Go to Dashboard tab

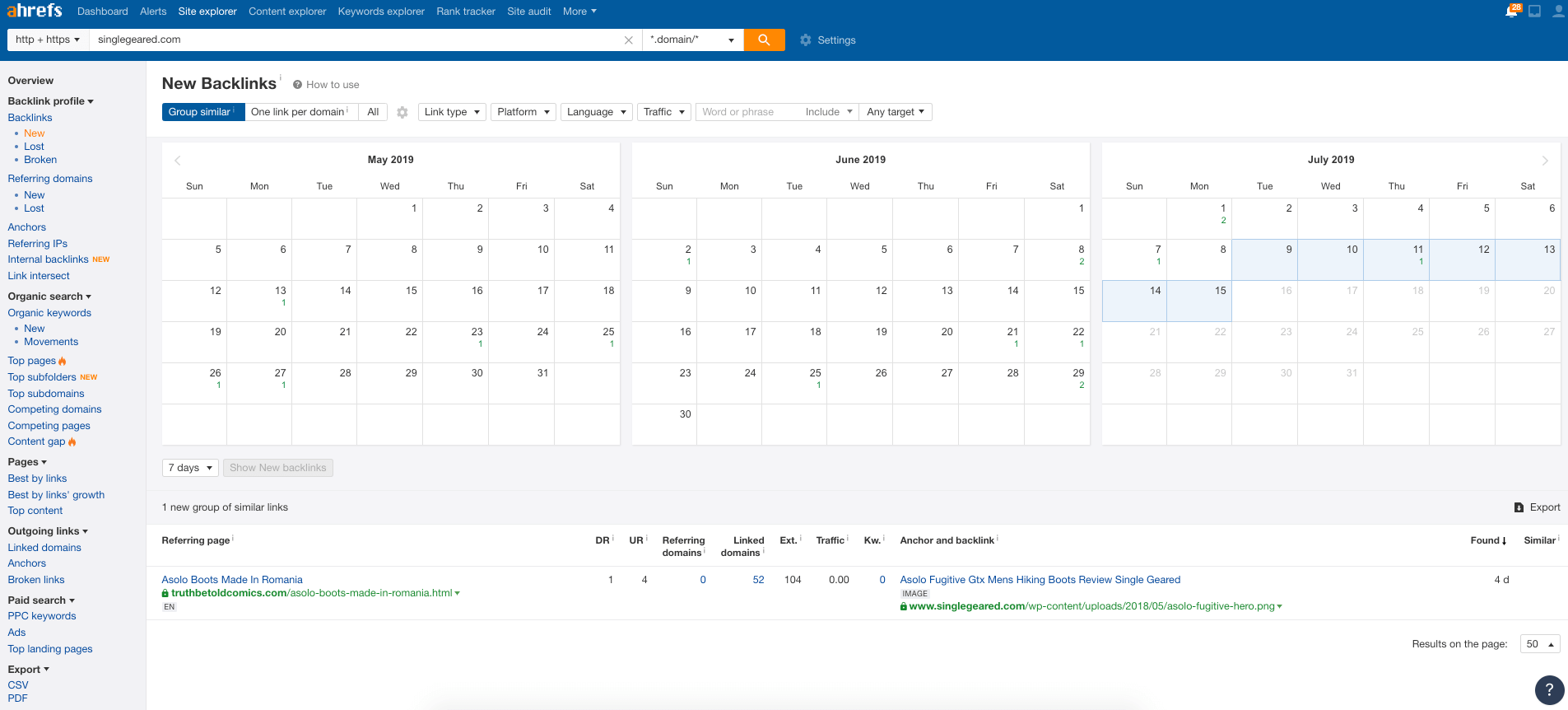(103, 12)
